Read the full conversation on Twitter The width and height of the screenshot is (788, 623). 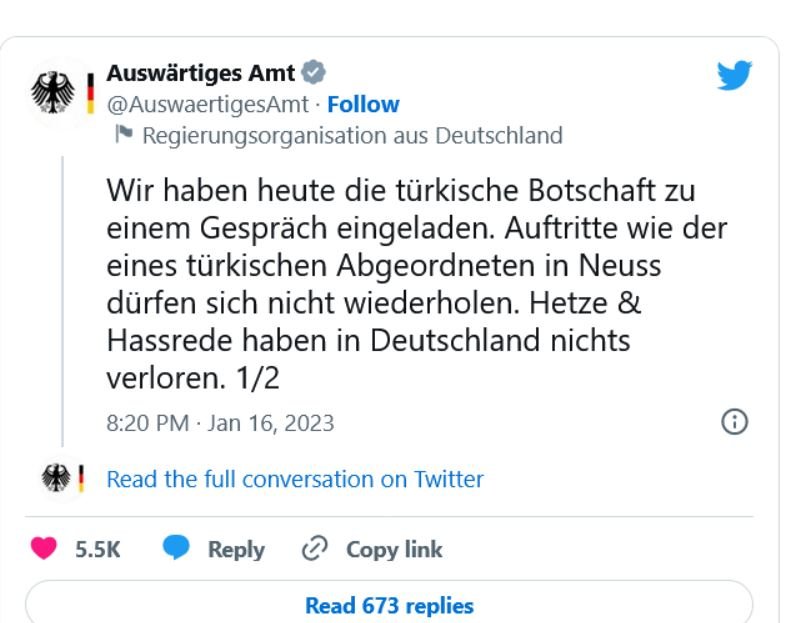pyautogui.click(x=295, y=479)
